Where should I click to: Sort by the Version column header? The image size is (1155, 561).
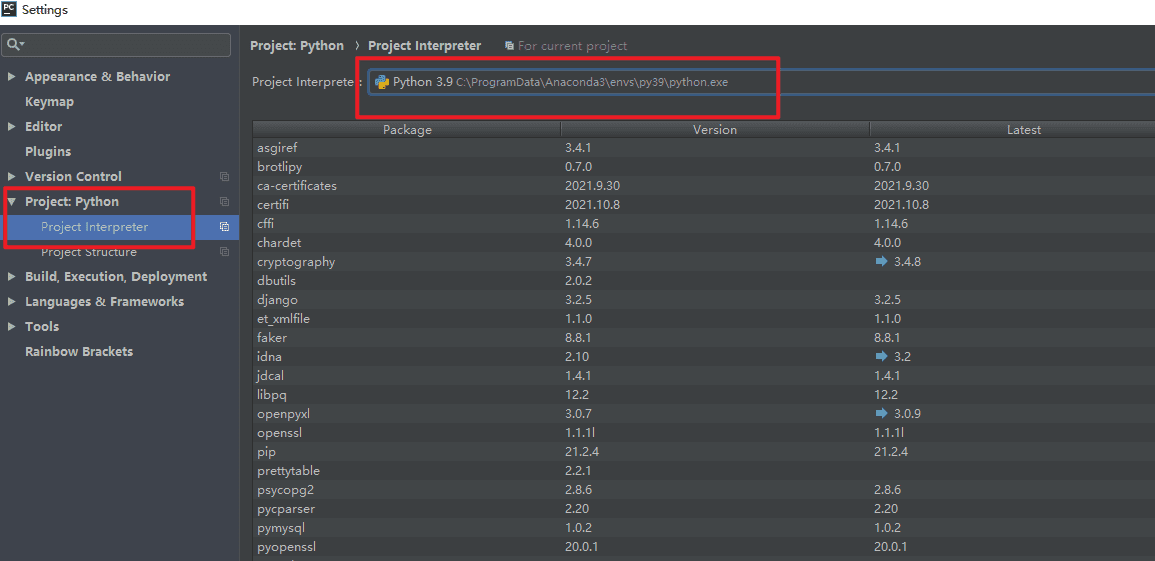pyautogui.click(x=715, y=130)
